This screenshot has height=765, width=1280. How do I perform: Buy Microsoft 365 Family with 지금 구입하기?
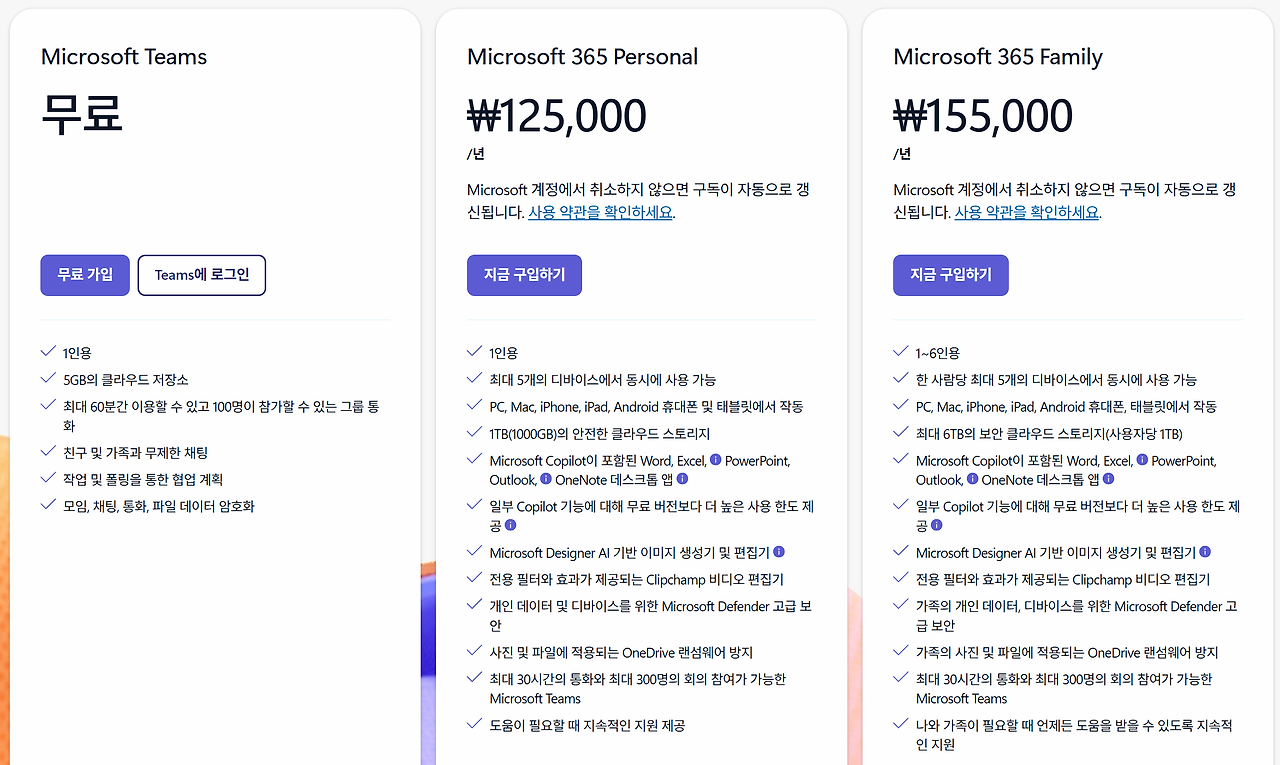951,275
